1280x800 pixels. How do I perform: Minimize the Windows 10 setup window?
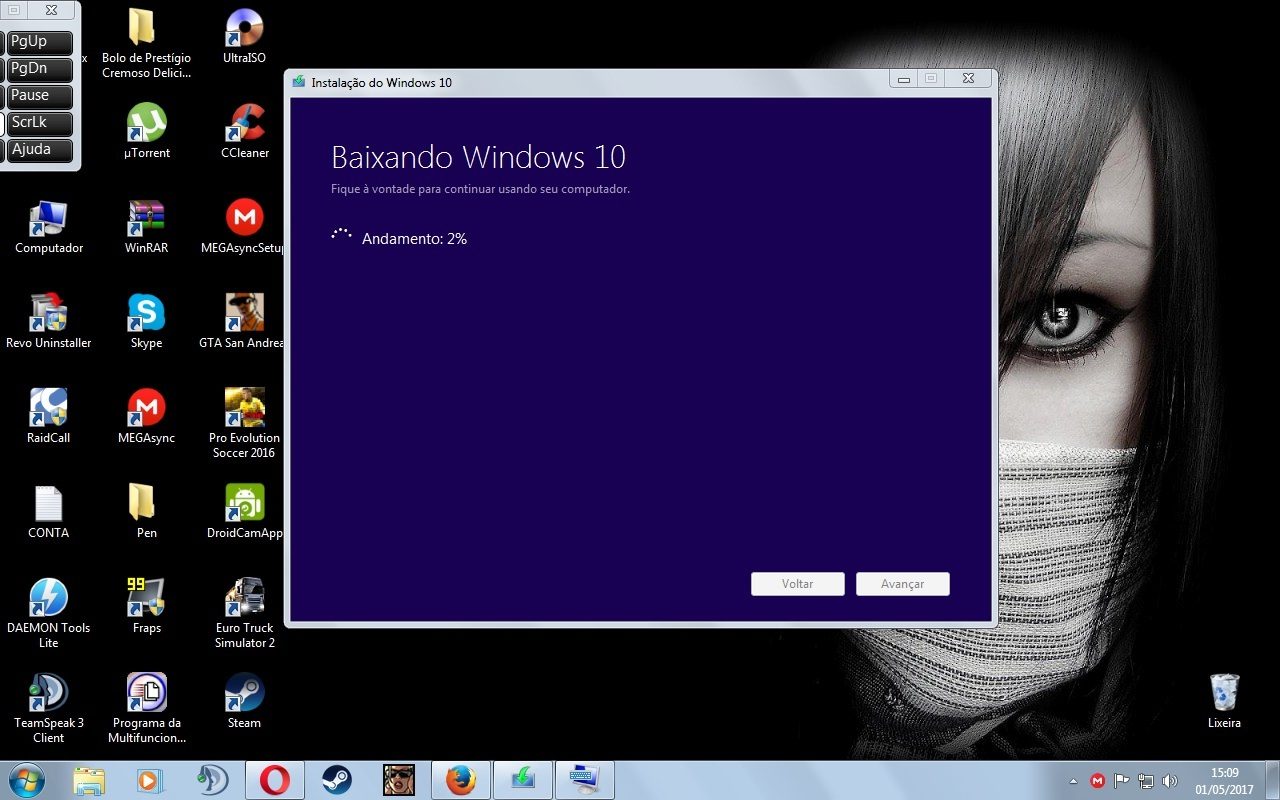[x=904, y=79]
